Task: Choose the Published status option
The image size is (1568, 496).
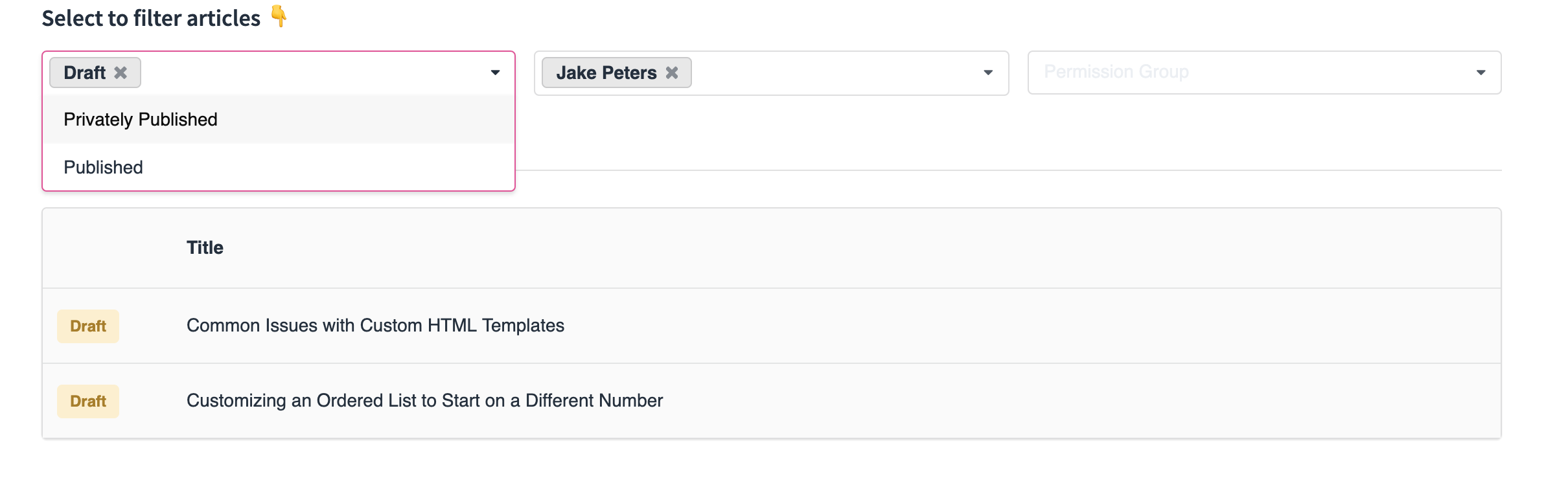Action: click(x=104, y=168)
